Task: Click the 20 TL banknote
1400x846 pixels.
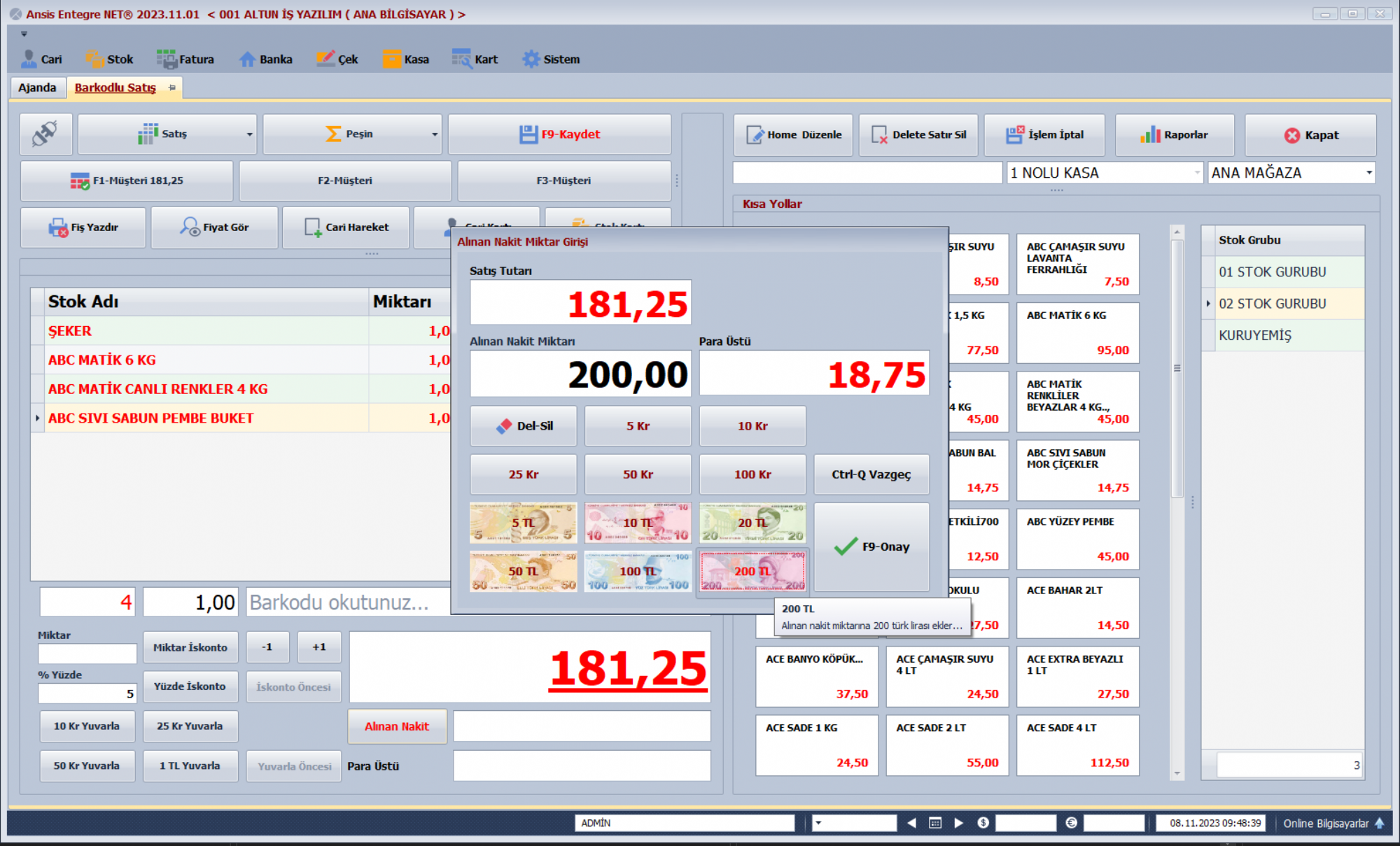Action: [752, 523]
